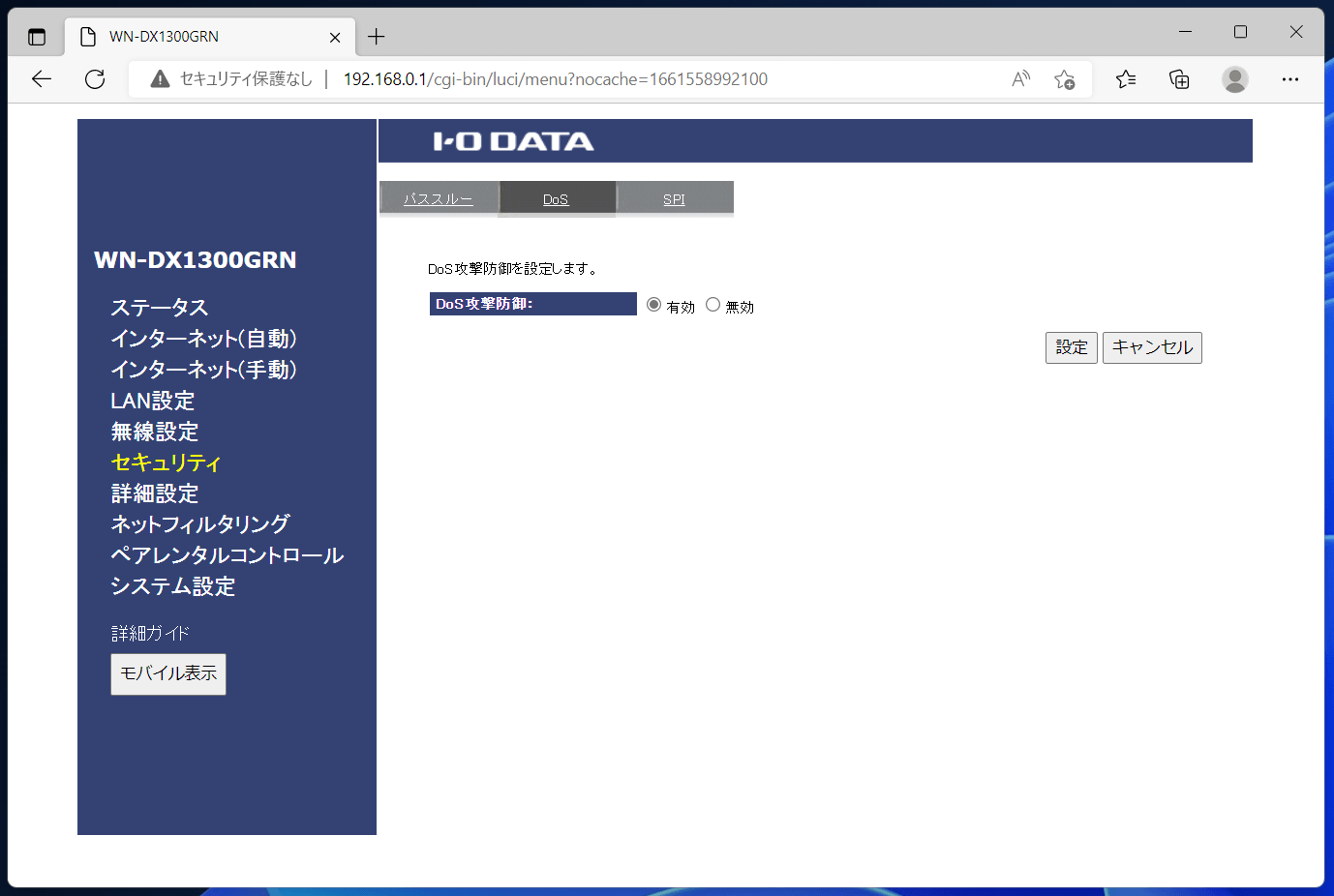Open セキュリティ in the sidebar
The width and height of the screenshot is (1334, 896).
(x=166, y=463)
